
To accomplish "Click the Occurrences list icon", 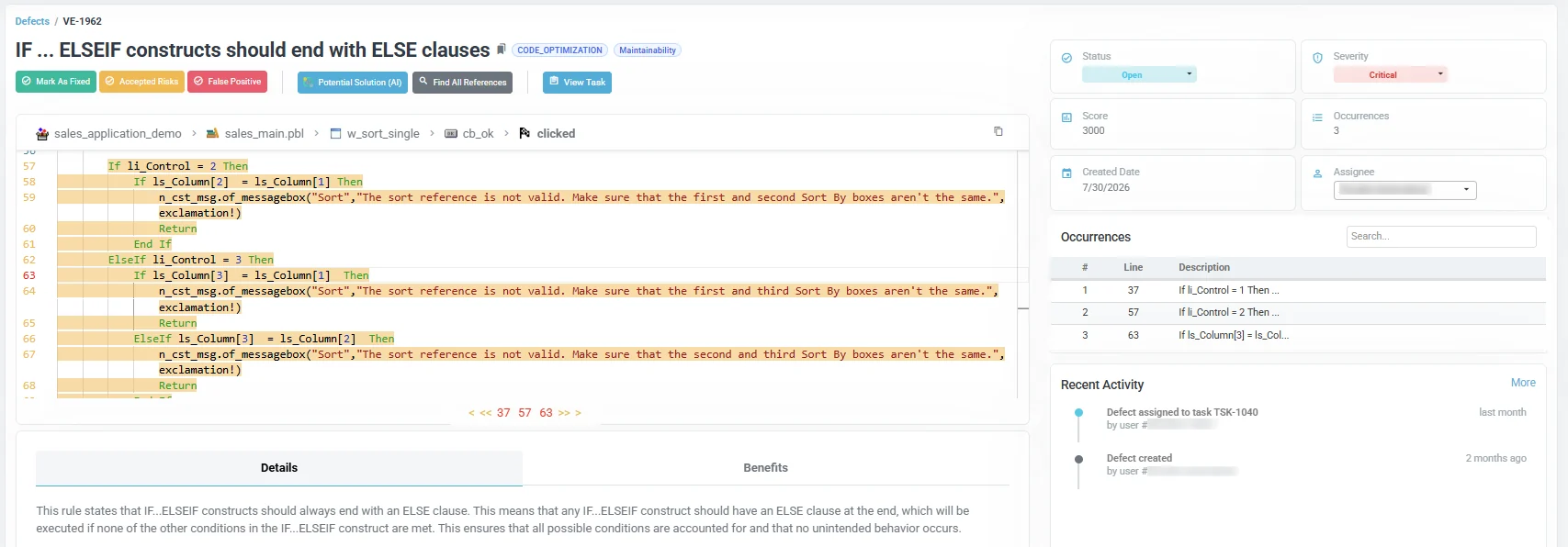I will [x=1317, y=117].
